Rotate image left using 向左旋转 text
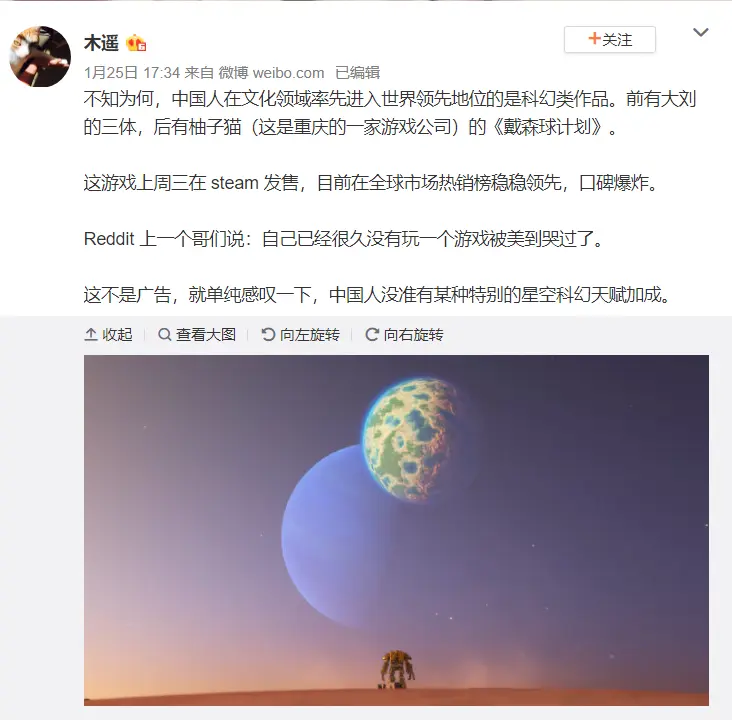The image size is (732, 720). tap(310, 335)
